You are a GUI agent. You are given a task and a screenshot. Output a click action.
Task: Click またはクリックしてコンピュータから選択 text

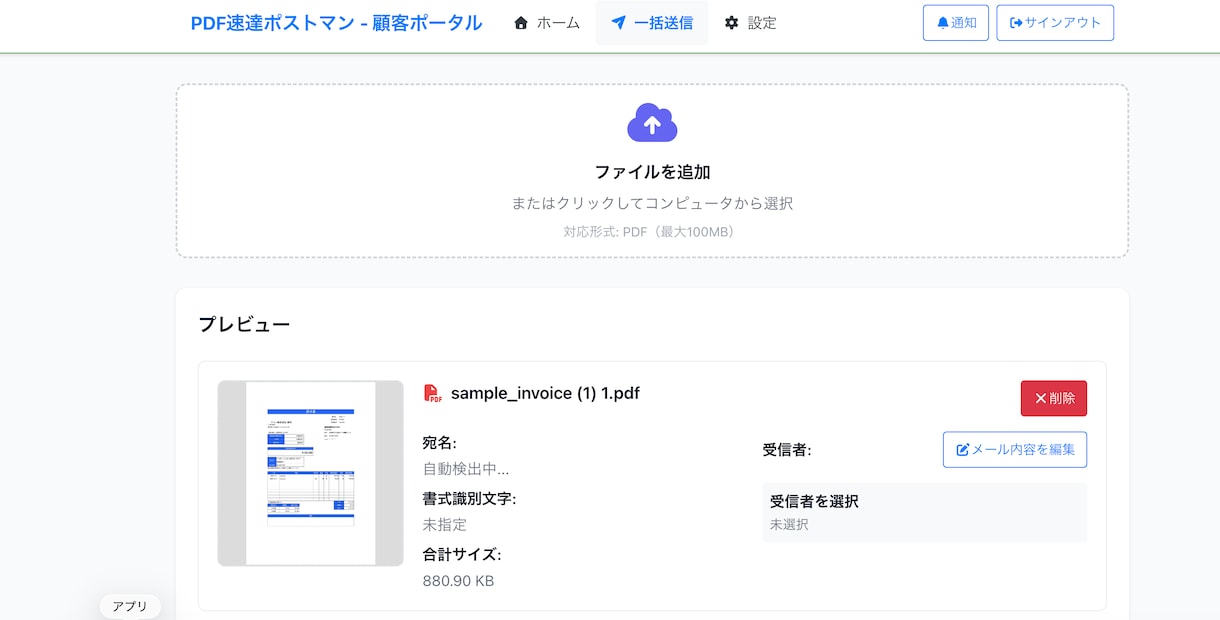(652, 203)
